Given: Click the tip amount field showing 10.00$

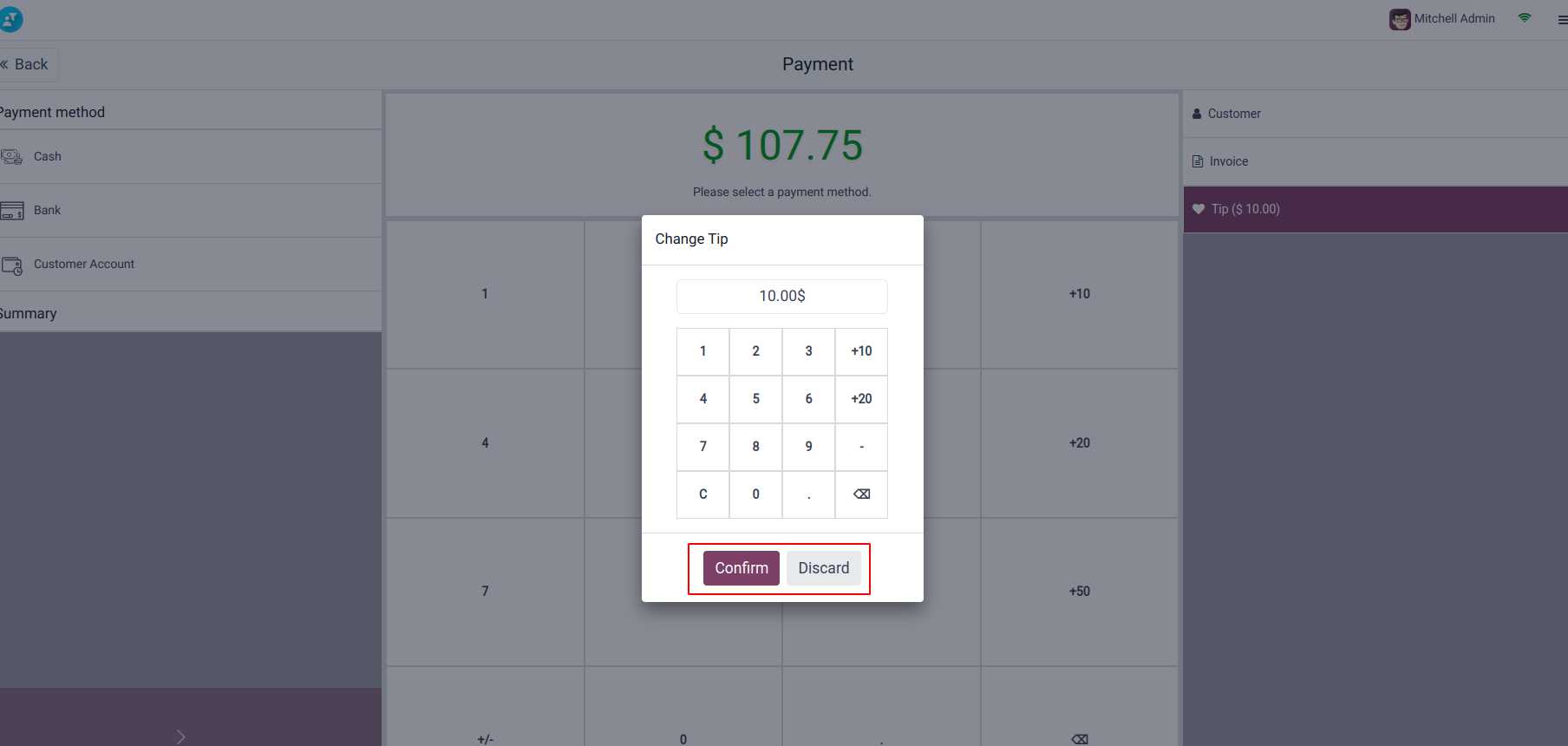Looking at the screenshot, I should tap(781, 297).
